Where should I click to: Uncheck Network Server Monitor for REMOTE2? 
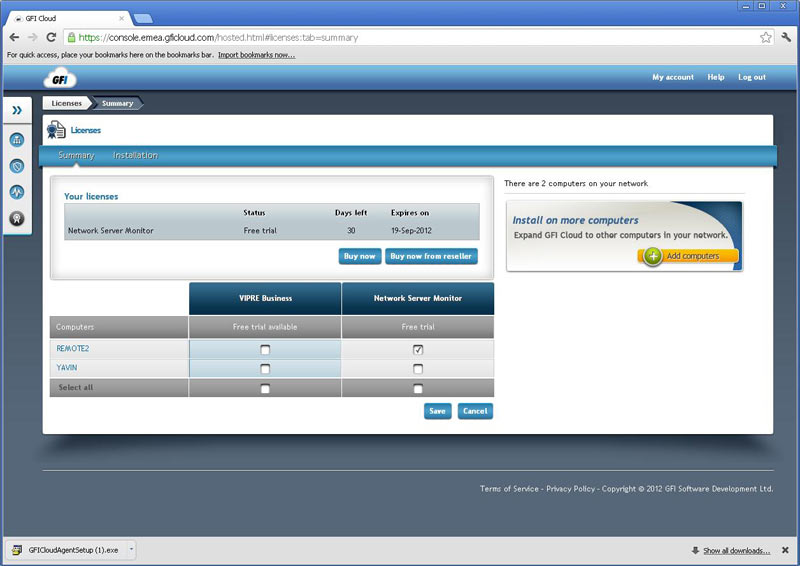(x=418, y=350)
